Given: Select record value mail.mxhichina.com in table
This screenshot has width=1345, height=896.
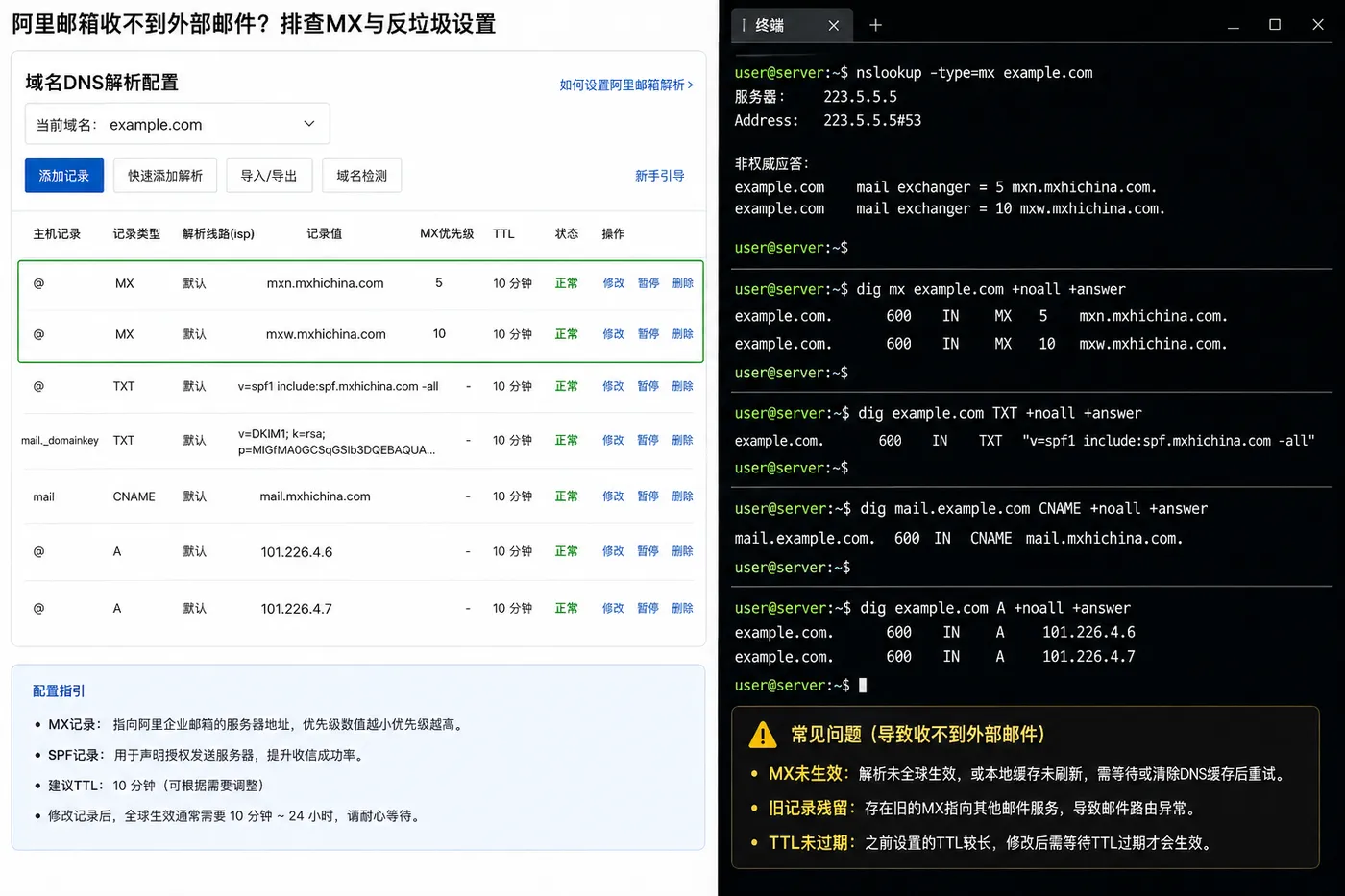Looking at the screenshot, I should 315,496.
